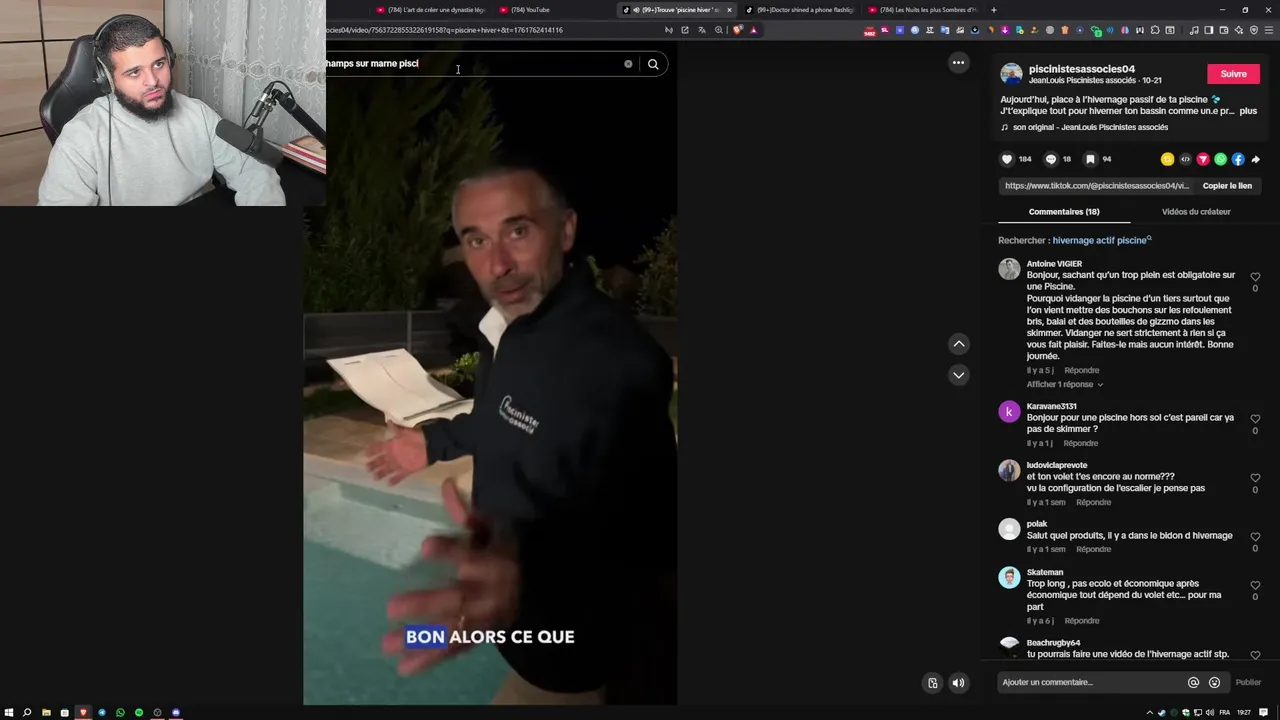Reply to polak's comment
Viewport: 1280px width, 720px height.
1093,549
